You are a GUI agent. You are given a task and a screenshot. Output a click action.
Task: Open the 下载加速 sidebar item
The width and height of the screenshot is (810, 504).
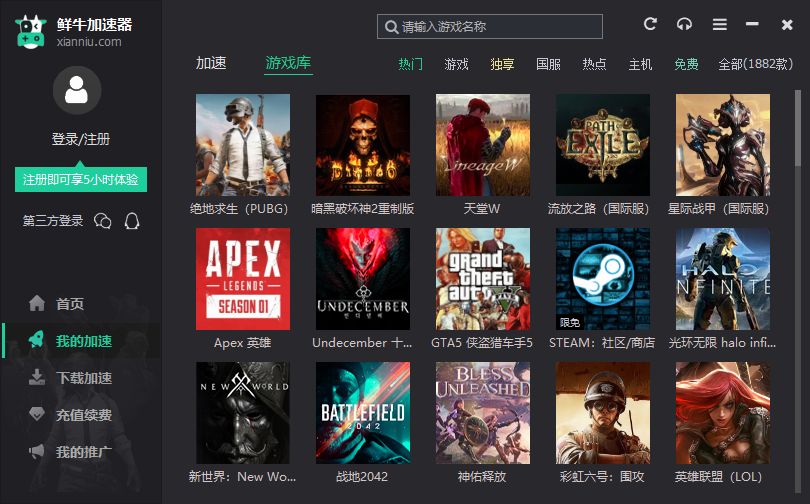pos(81,377)
